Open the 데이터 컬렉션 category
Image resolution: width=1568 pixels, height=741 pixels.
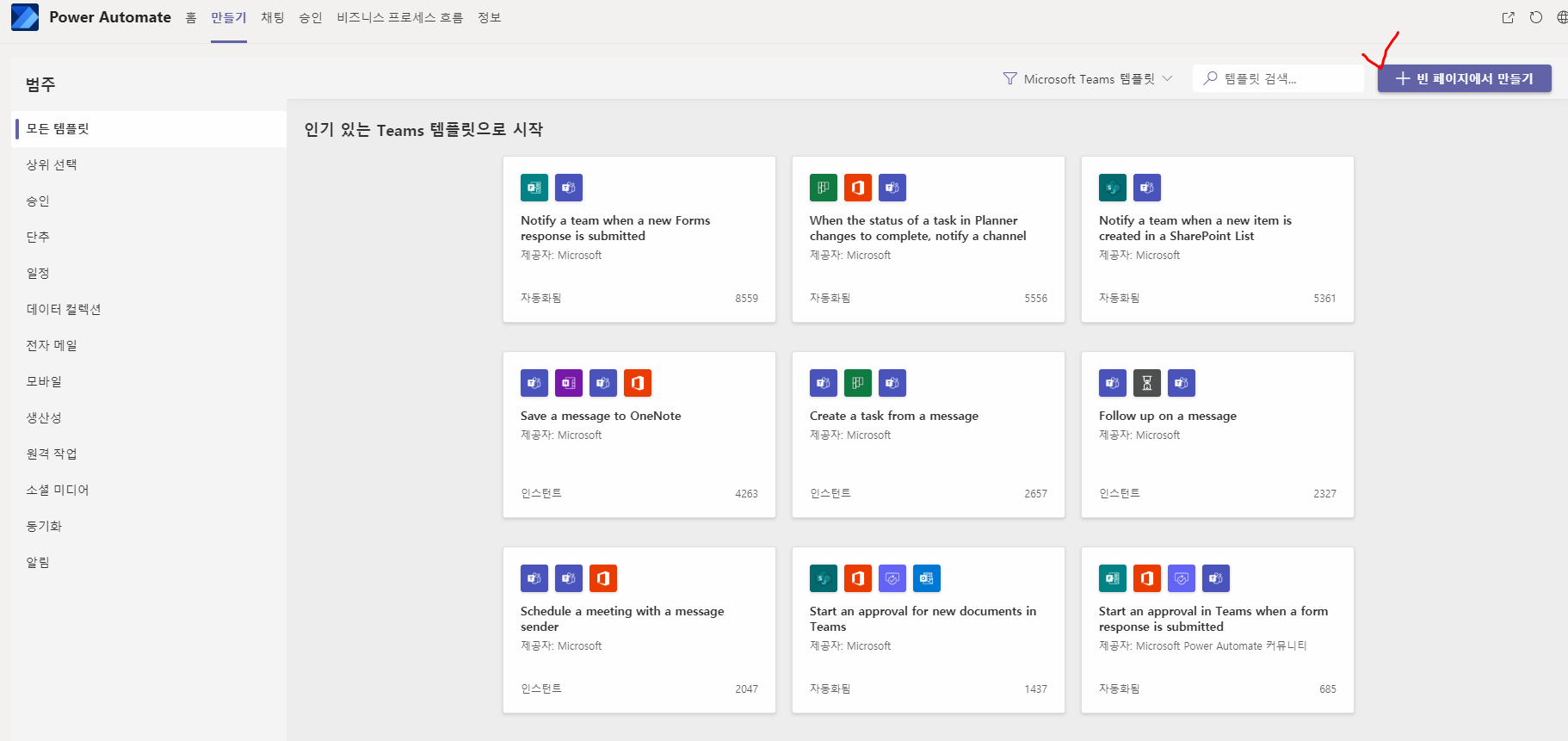[x=151, y=310]
